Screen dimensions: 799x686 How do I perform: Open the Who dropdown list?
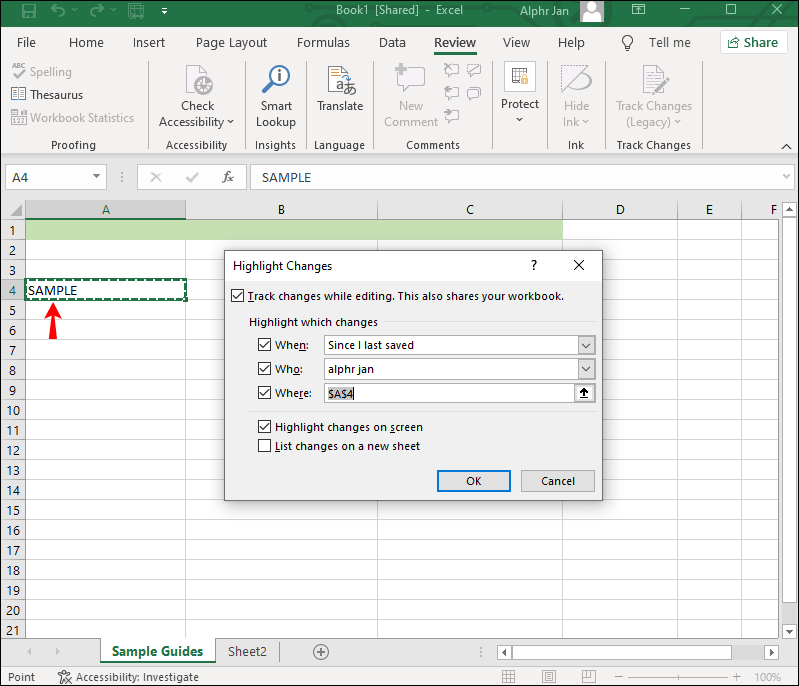(x=586, y=369)
